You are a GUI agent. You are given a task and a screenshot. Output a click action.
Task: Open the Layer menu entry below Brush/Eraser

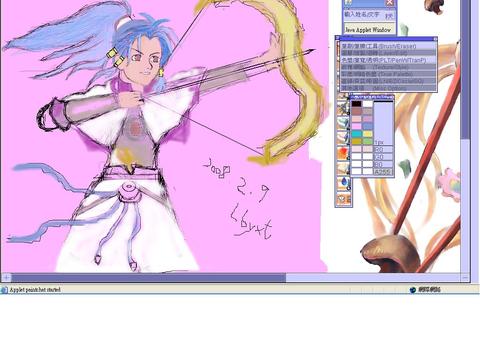388,53
